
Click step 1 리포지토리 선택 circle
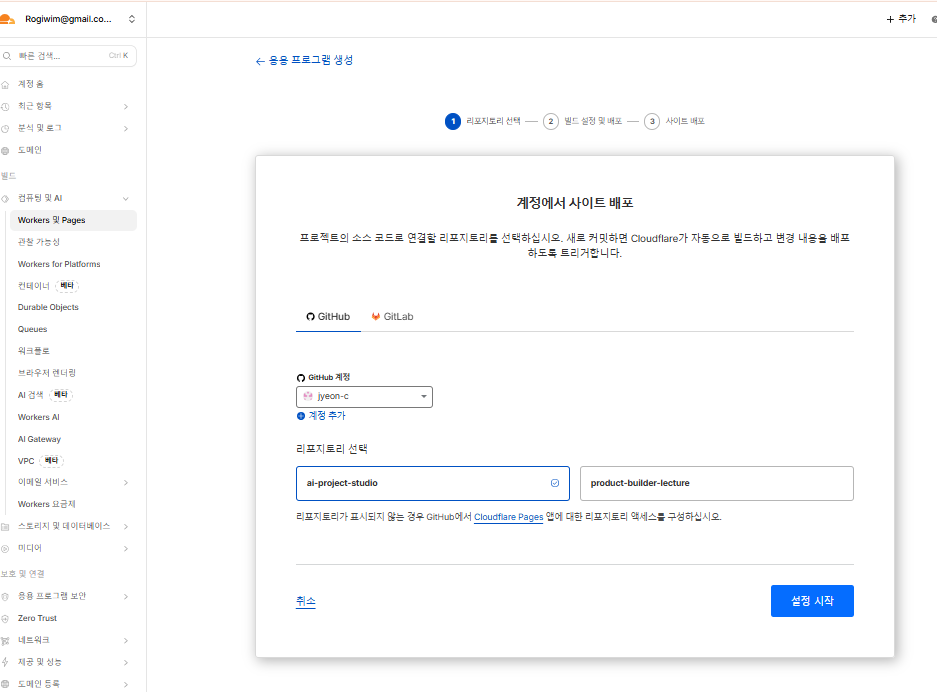453,121
